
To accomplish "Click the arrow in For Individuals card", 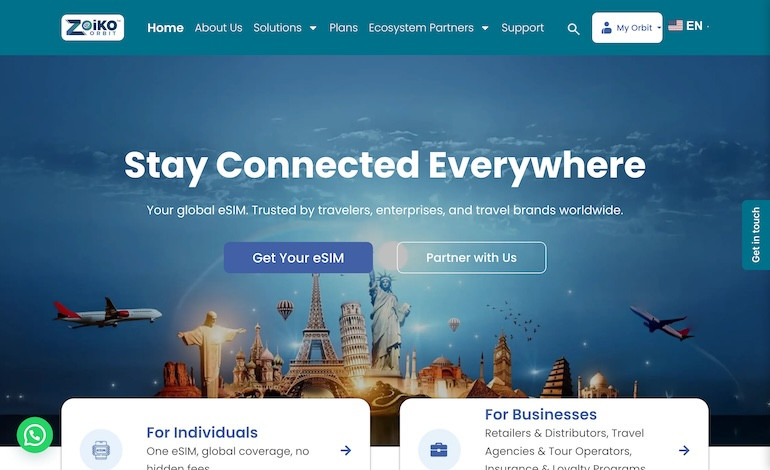I will point(346,450).
